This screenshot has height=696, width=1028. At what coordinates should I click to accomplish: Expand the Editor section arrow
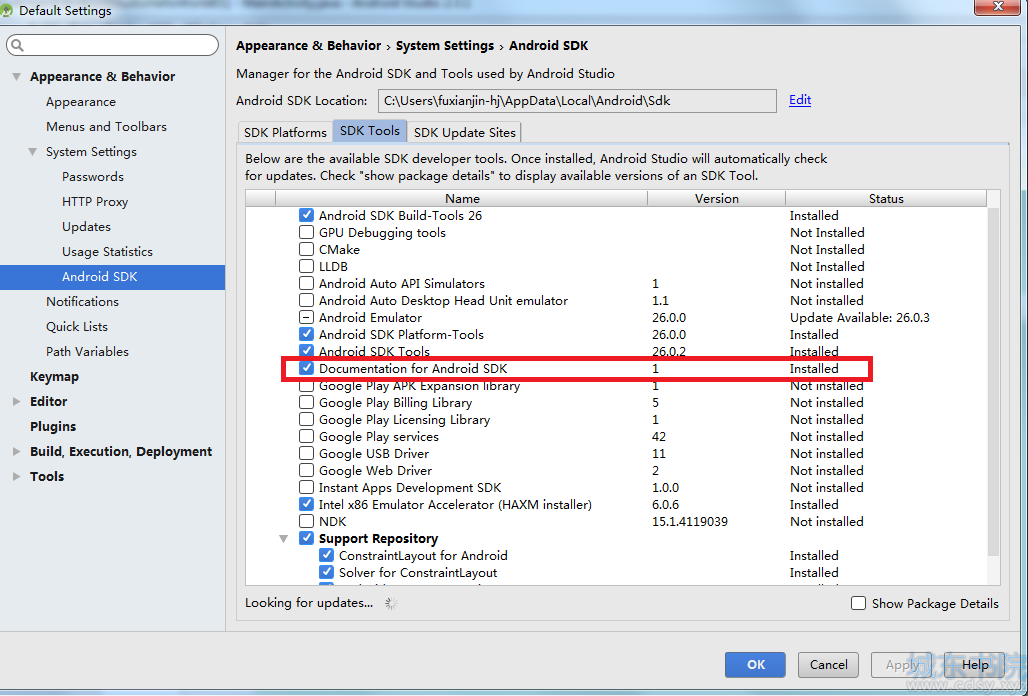[16, 401]
